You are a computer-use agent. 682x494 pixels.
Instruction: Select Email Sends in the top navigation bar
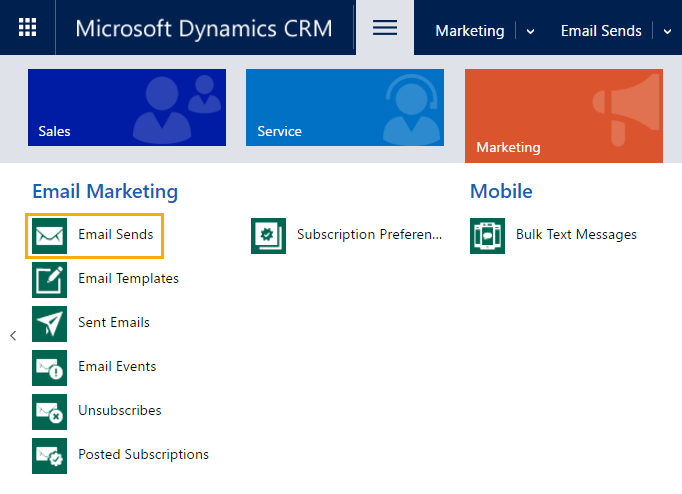[x=601, y=31]
